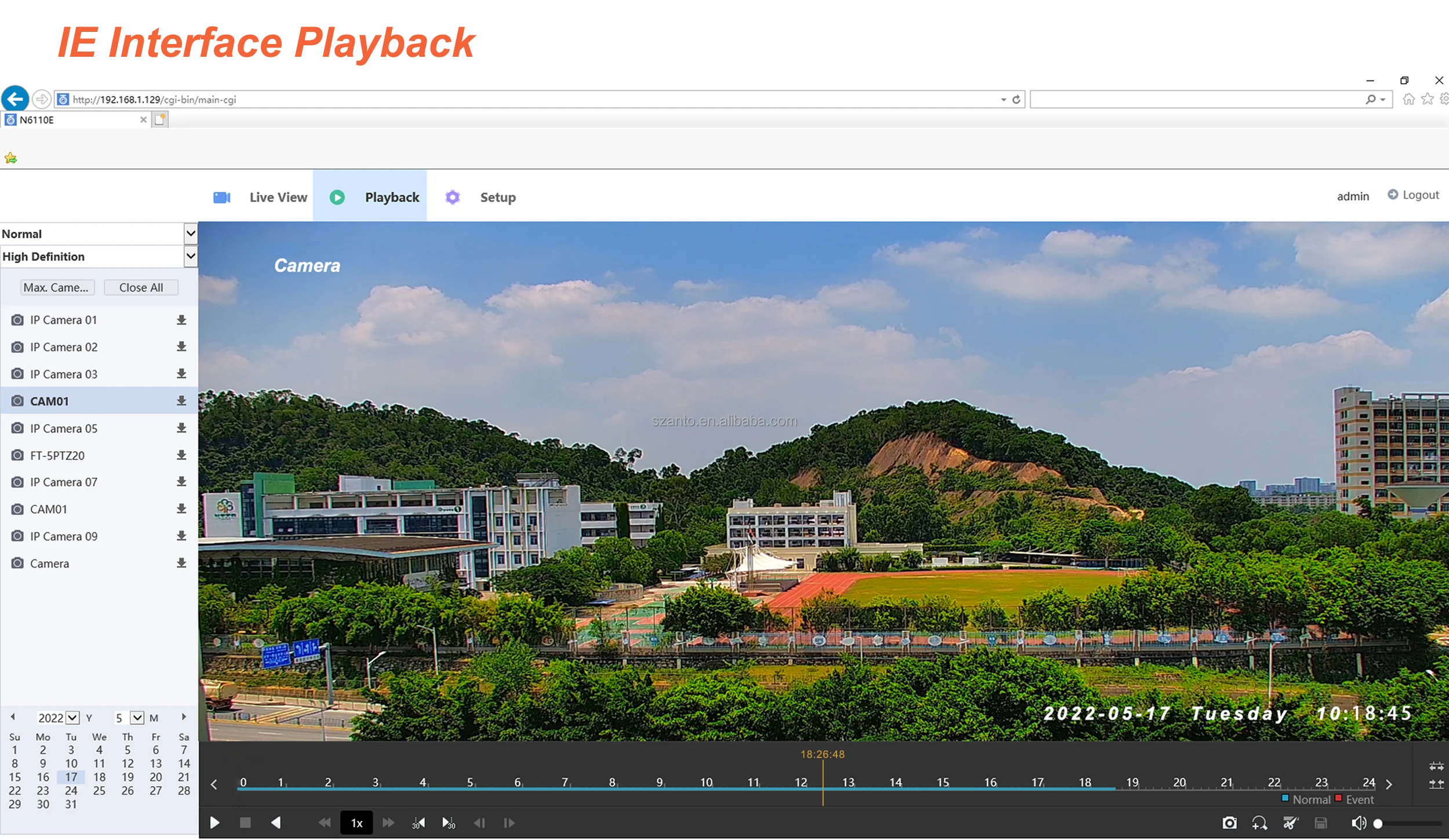Image resolution: width=1449 pixels, height=840 pixels.
Task: Click the Logout link
Action: [1420, 195]
